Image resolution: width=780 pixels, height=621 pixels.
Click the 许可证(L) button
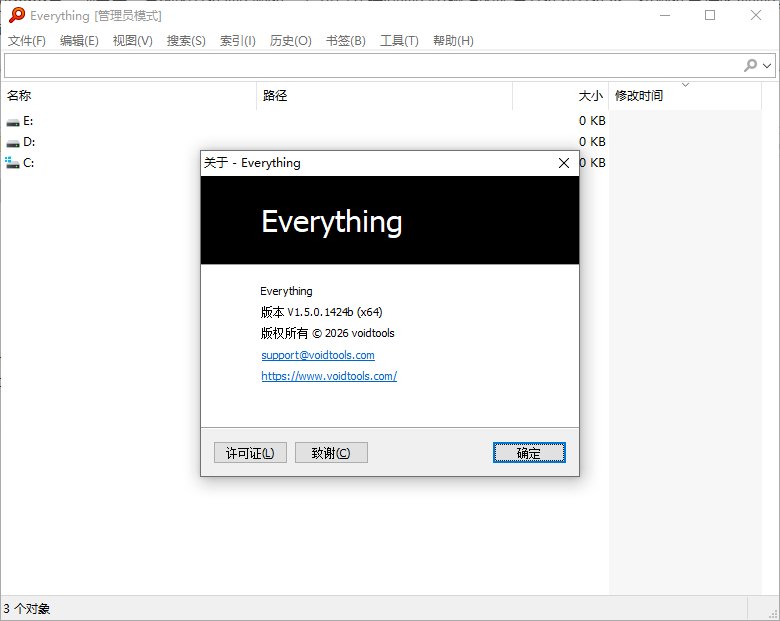250,453
